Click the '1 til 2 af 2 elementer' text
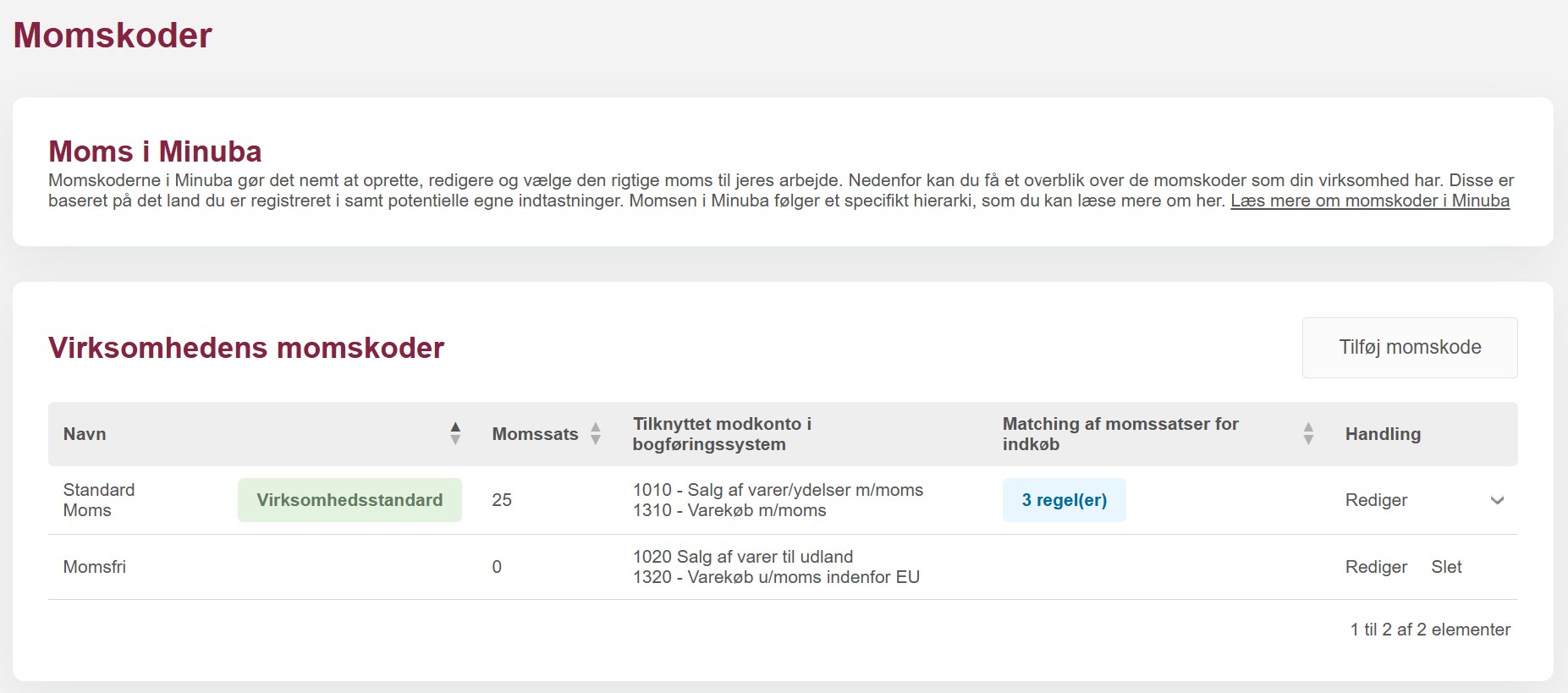This screenshot has width=1568, height=693. [1429, 630]
